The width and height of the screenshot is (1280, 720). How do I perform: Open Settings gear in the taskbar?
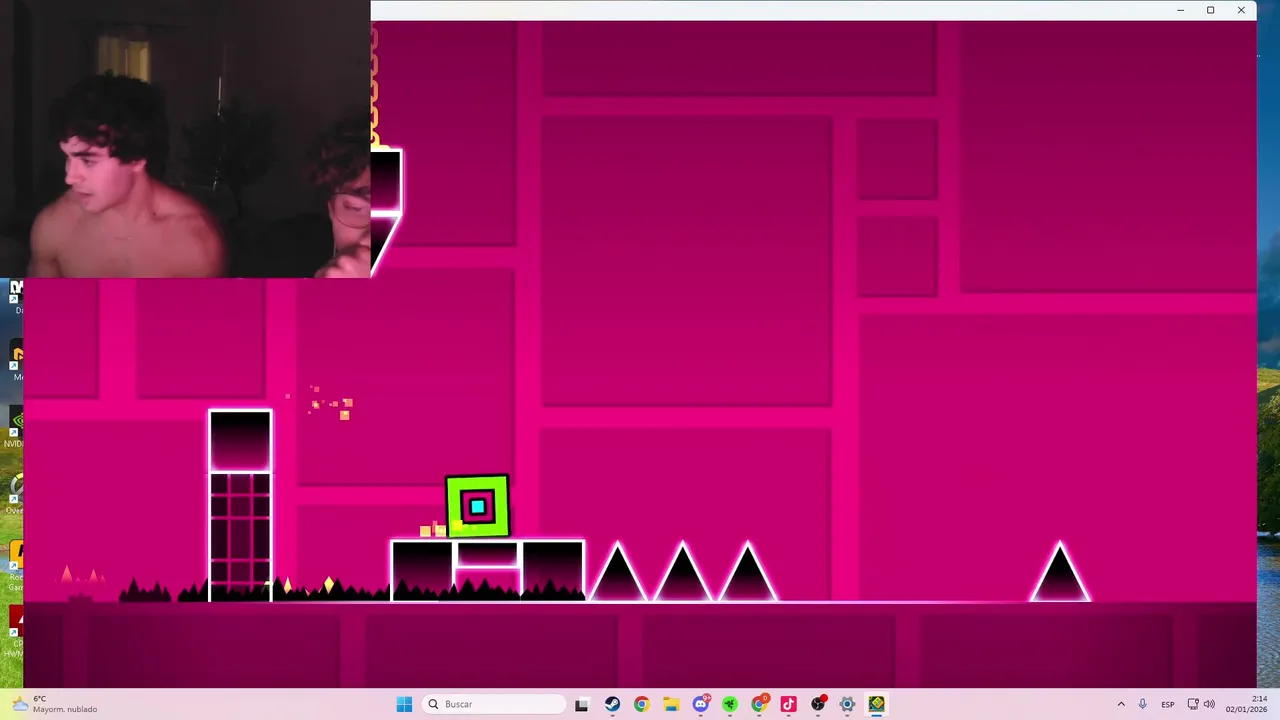point(847,704)
